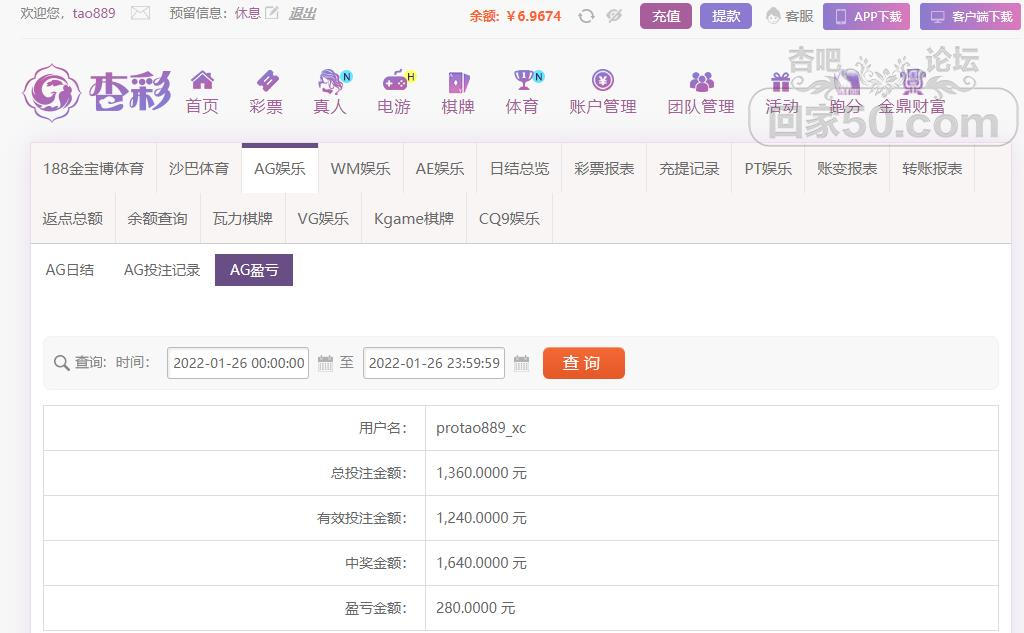Select the AG盈亏 sub-tab
The image size is (1024, 633).
click(254, 270)
